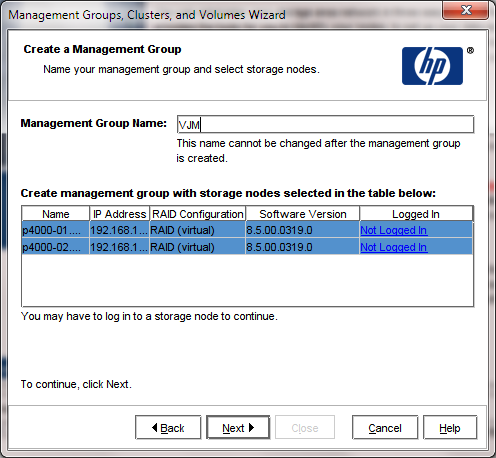Select the p4000-01 storage node row

pos(247,230)
